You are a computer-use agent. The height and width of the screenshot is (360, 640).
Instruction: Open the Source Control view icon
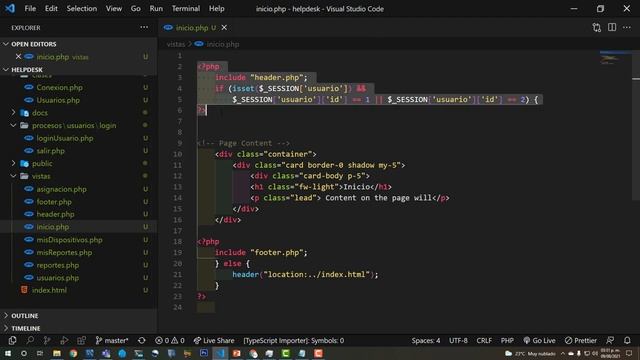click(x=47, y=340)
